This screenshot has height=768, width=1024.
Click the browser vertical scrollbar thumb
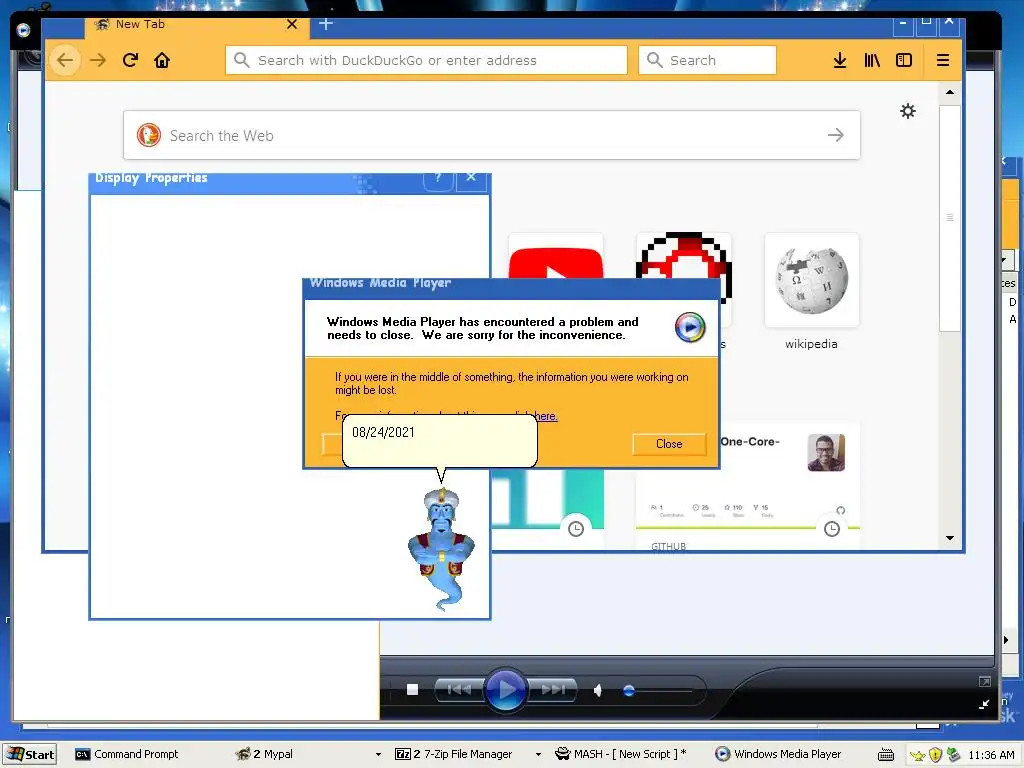[x=950, y=217]
